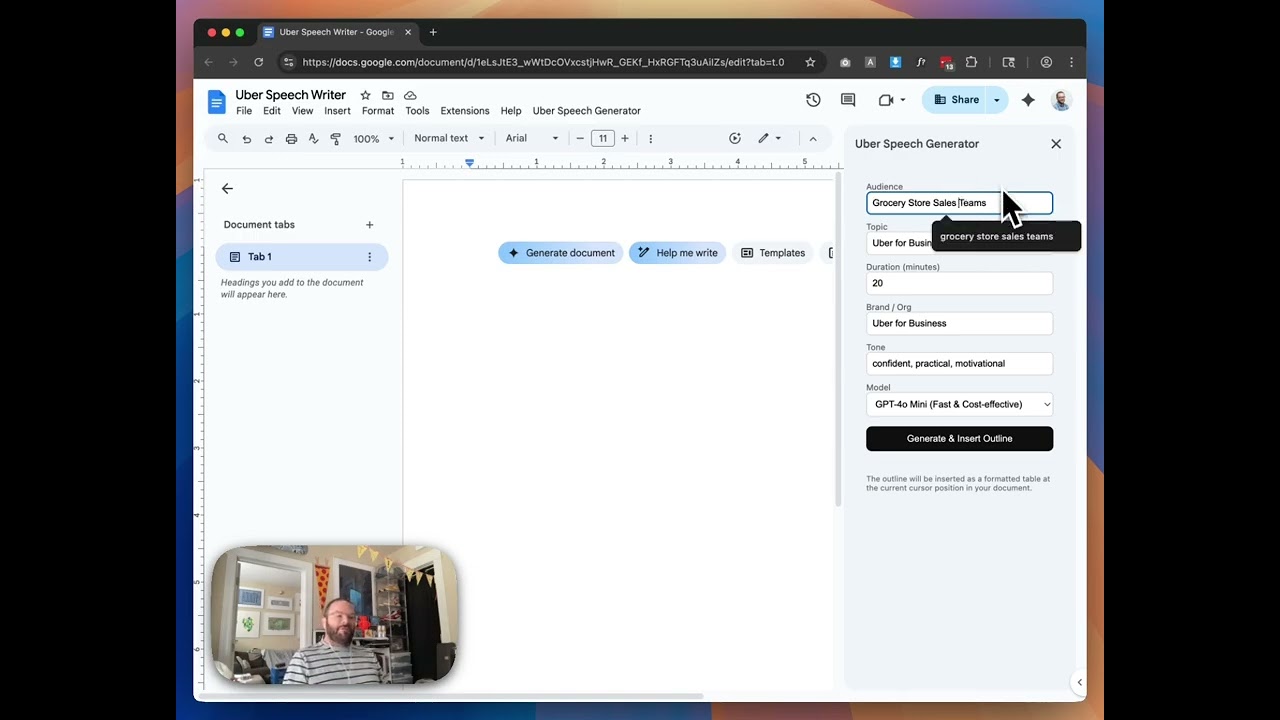Viewport: 1280px width, 720px height.
Task: Click the Audience input field
Action: [x=959, y=203]
